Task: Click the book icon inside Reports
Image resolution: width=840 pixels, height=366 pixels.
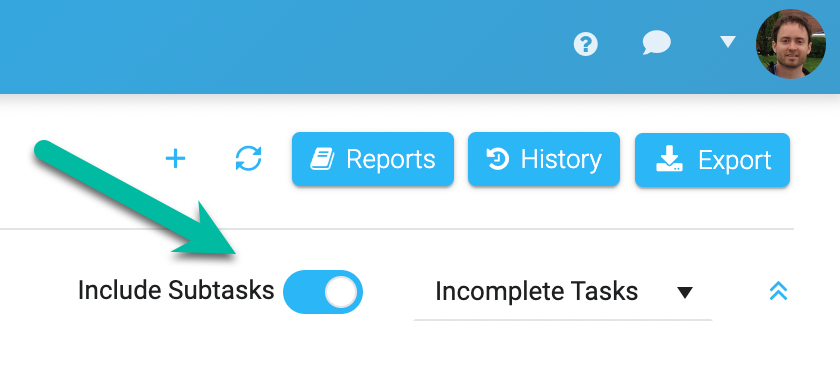Action: click(x=322, y=159)
